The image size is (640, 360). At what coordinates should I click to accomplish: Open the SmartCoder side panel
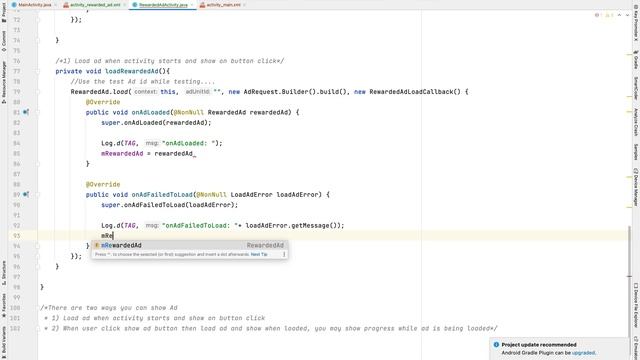(x=636, y=88)
